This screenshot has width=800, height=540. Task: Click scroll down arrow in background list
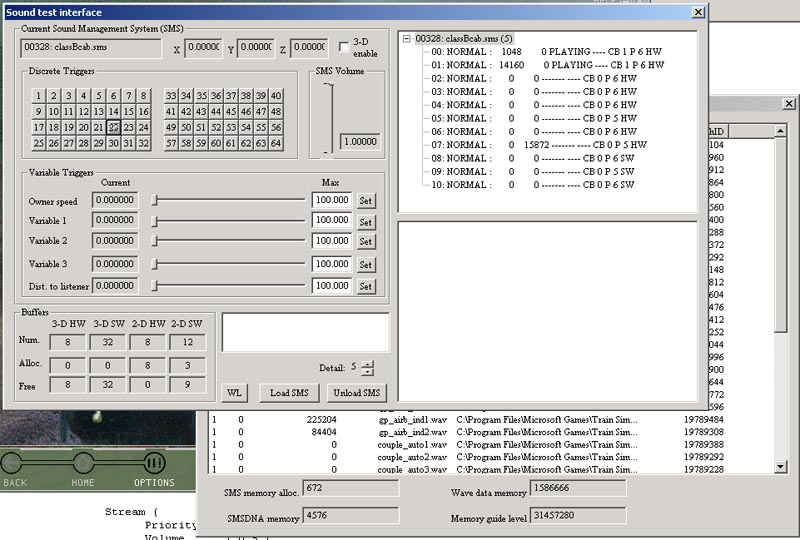point(780,467)
